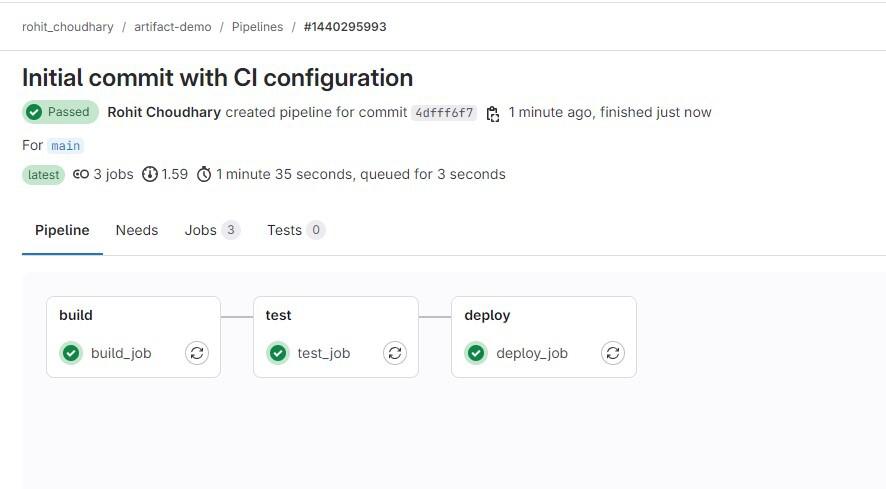Click the Passed status badge
This screenshot has height=489, width=886.
tap(60, 112)
